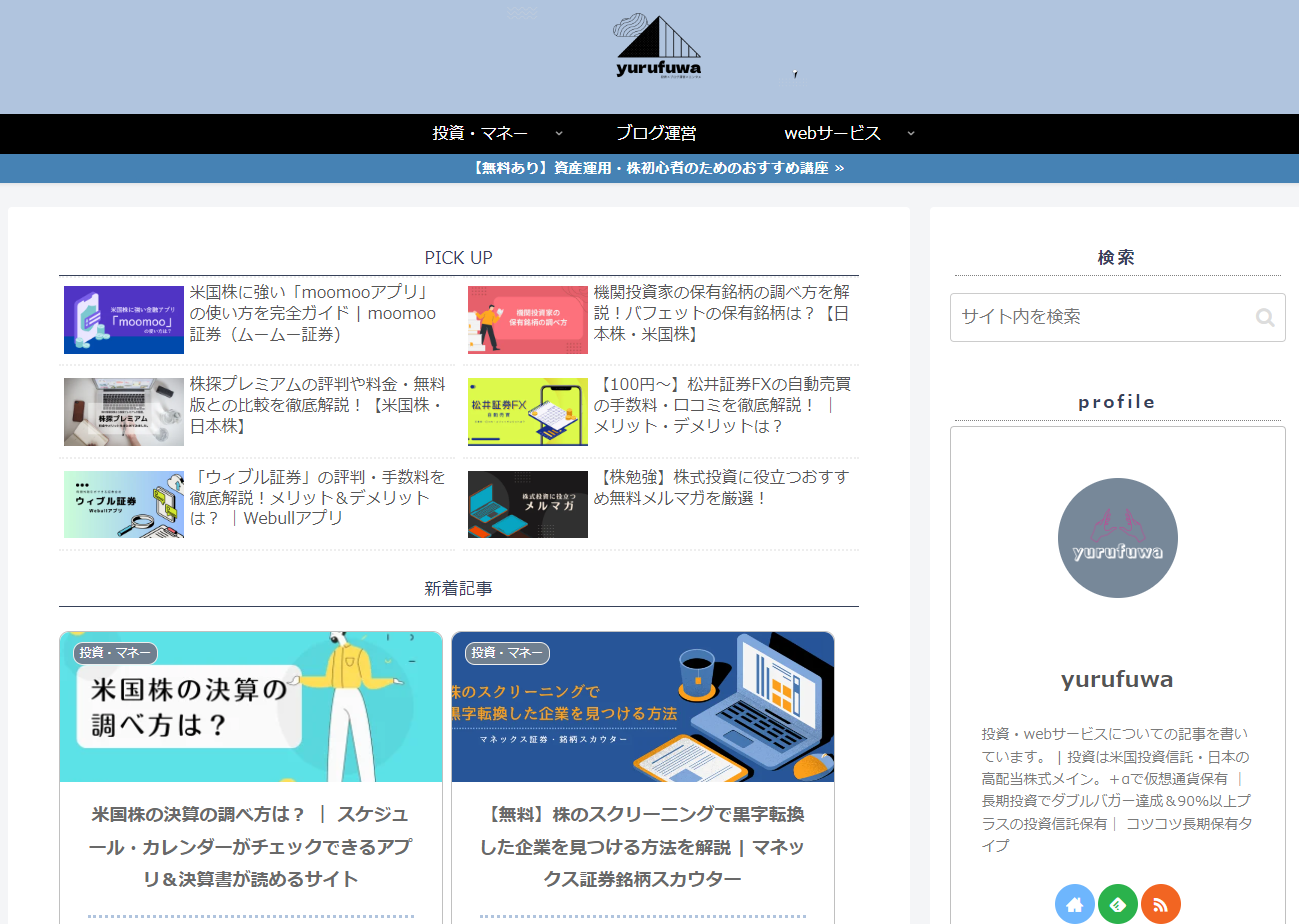The height and width of the screenshot is (924, 1299).
Task: Click the 松井証券FX article thumbnail
Action: click(x=528, y=412)
